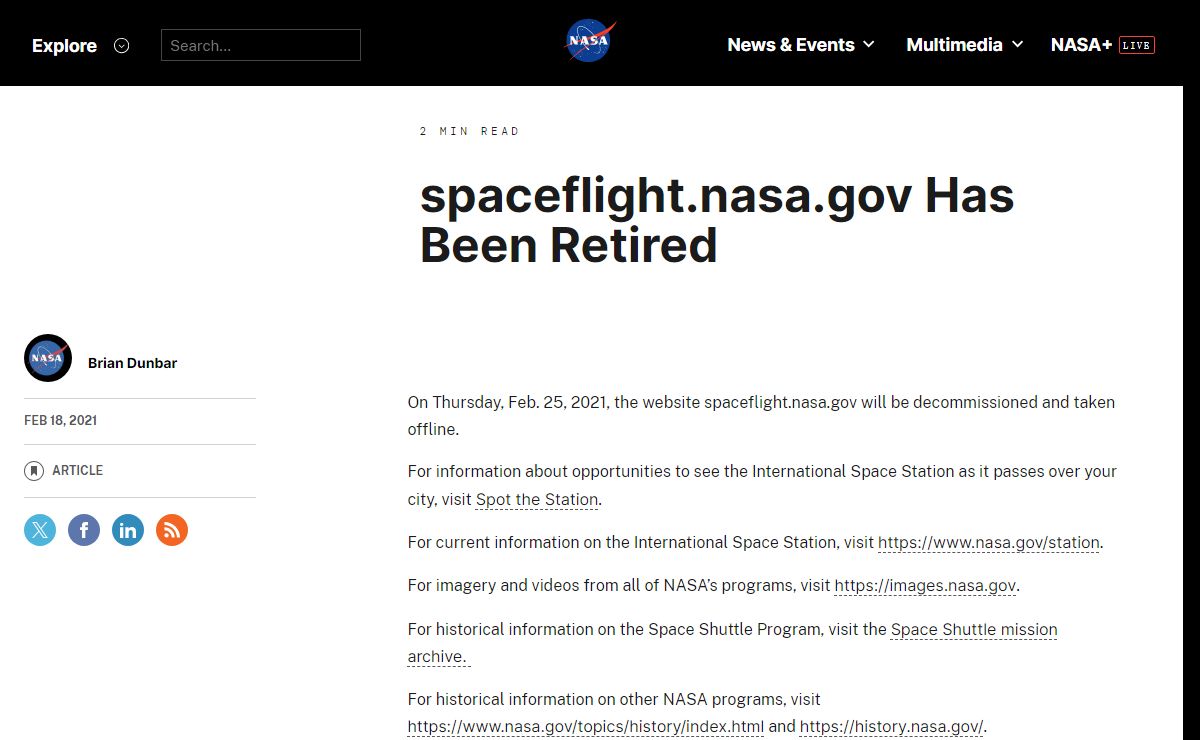The image size is (1200, 740).
Task: Click the Article bookmark icon
Action: click(34, 471)
